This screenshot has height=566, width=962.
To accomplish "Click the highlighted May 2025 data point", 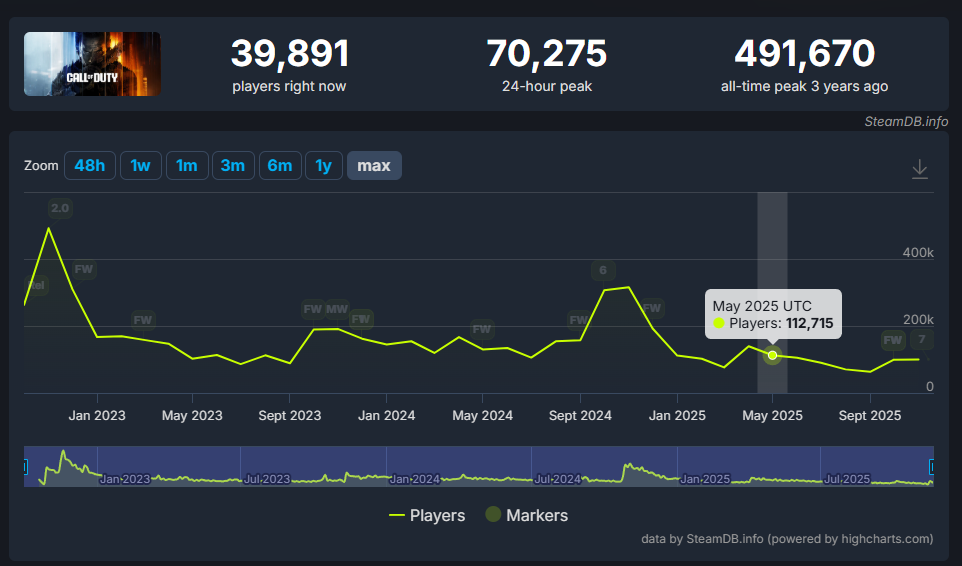I will 772,355.
